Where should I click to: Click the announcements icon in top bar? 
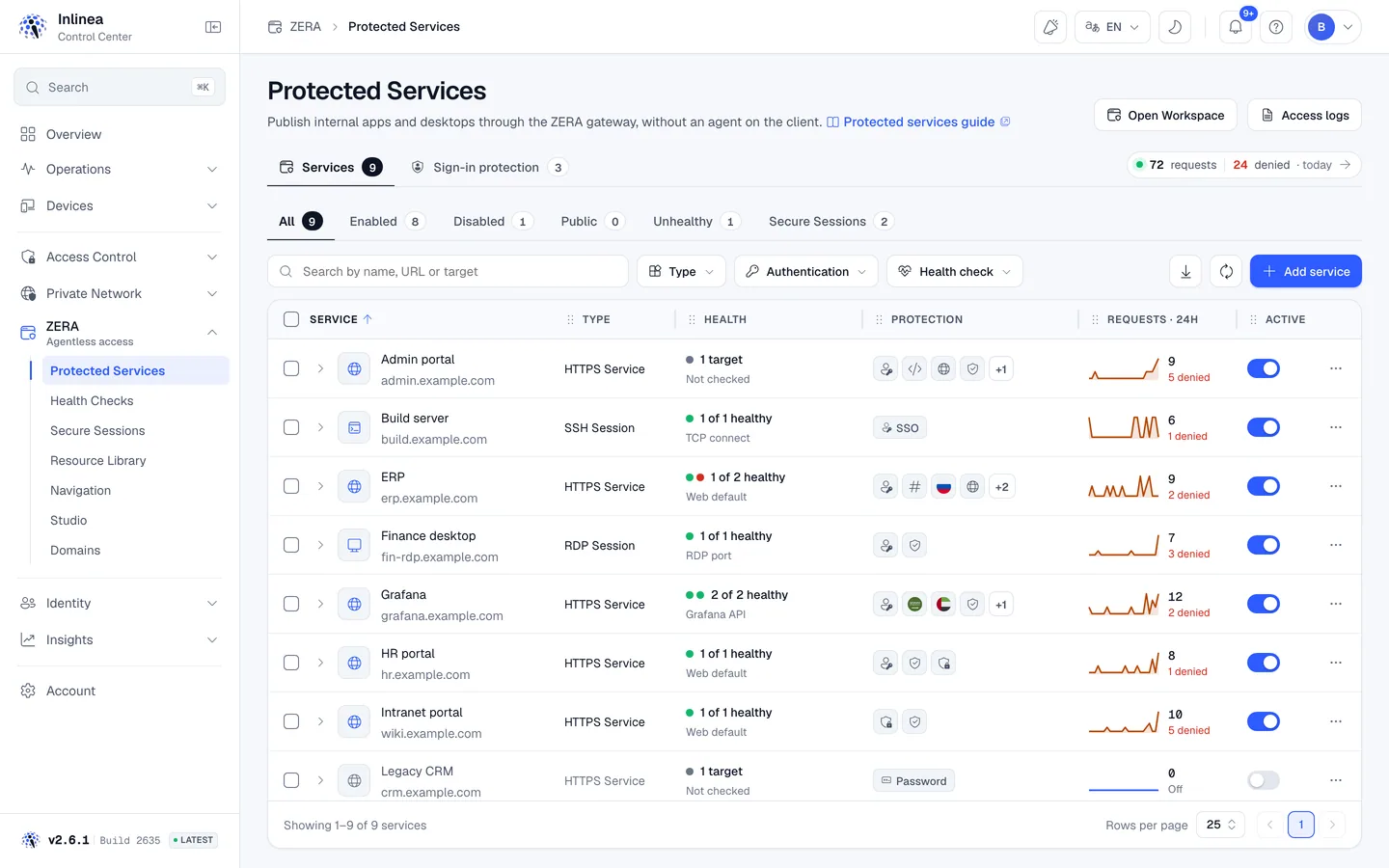(1050, 27)
